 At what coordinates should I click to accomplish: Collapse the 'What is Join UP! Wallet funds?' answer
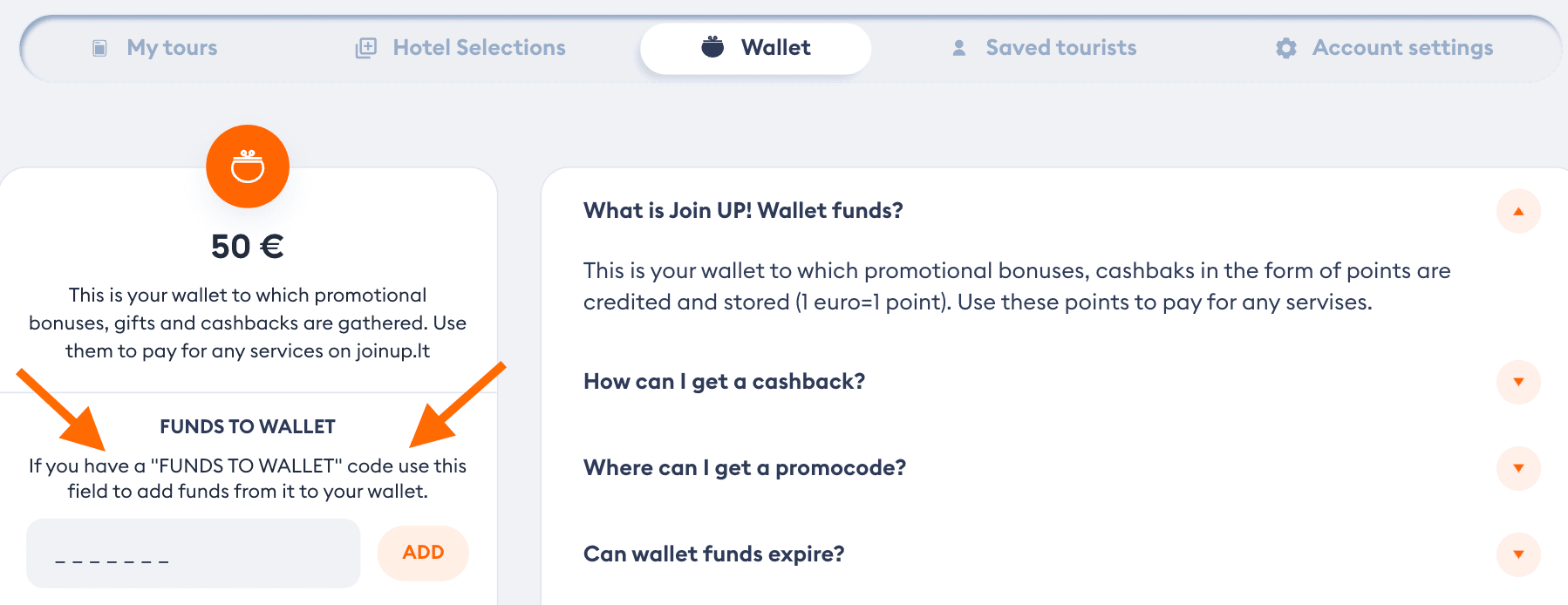click(1518, 211)
